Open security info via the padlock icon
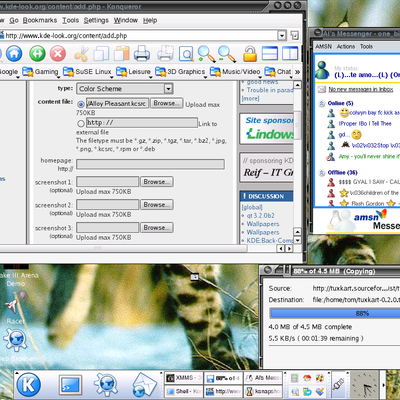 249,54
